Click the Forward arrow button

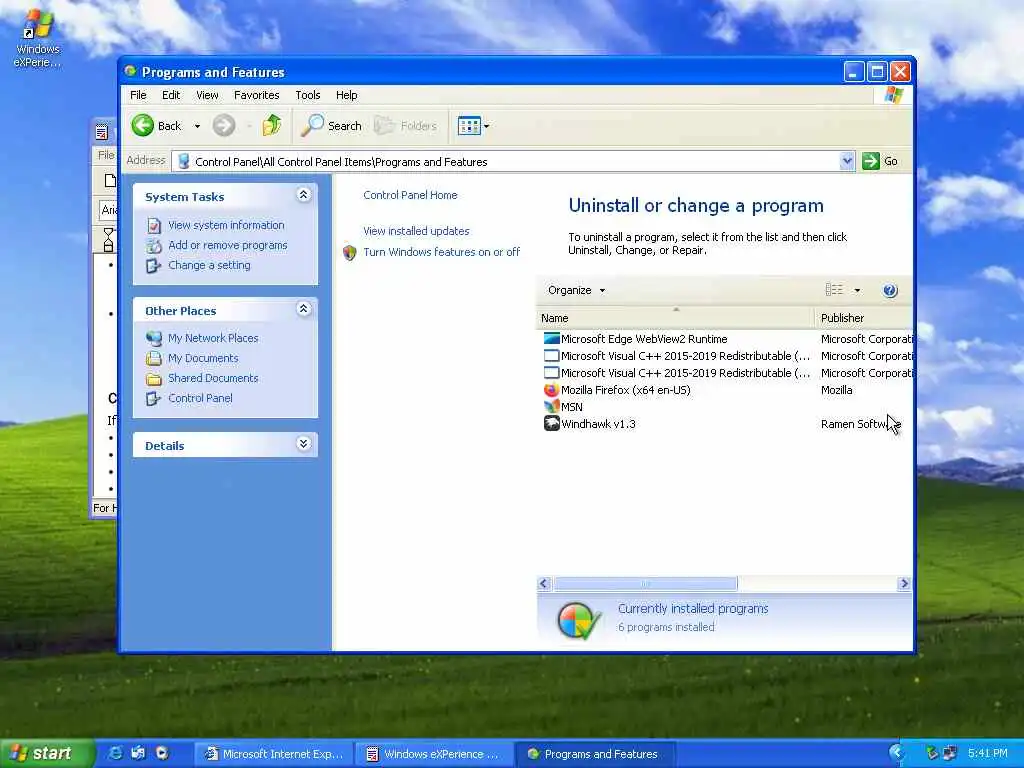tap(223, 125)
